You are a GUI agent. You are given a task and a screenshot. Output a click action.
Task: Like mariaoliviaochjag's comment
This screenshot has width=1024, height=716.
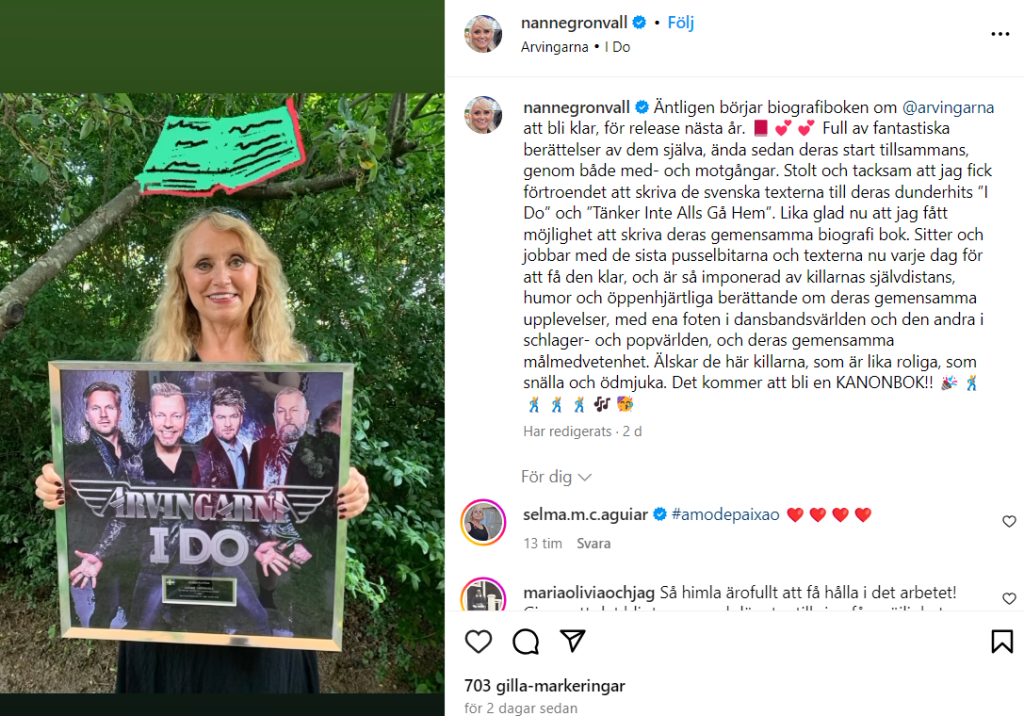pos(1009,598)
